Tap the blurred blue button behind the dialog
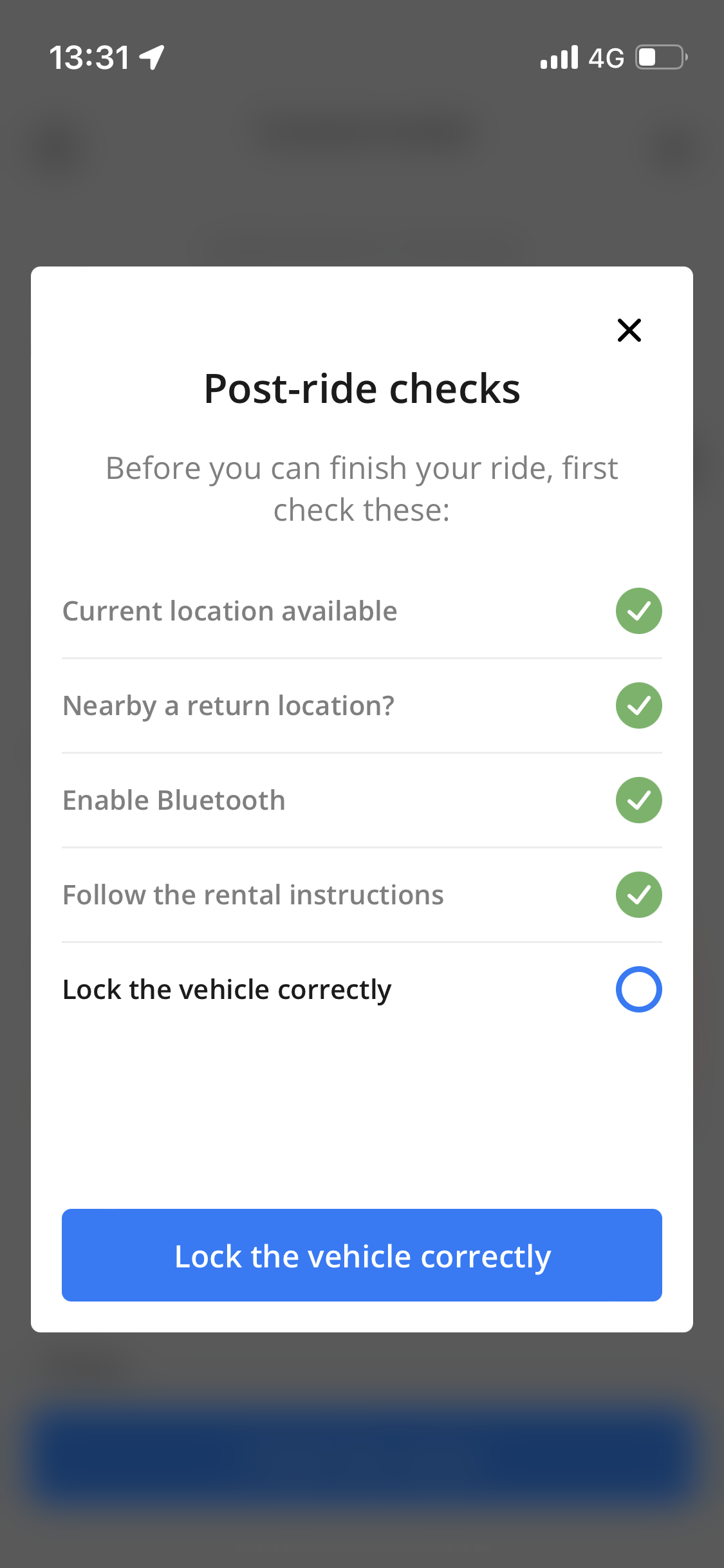 pos(362,1455)
